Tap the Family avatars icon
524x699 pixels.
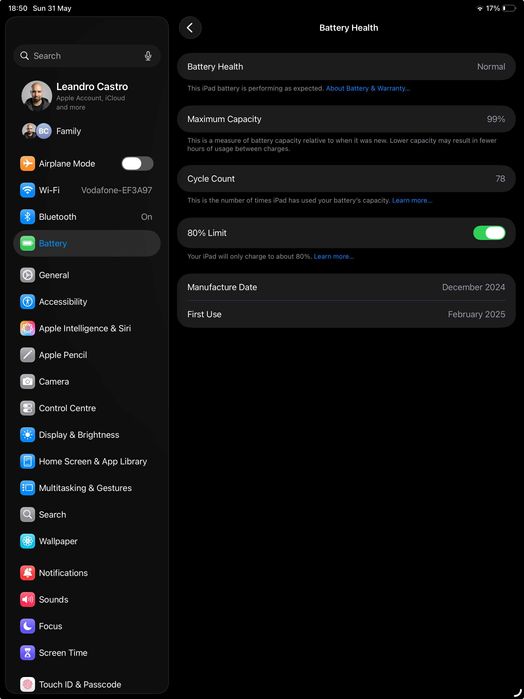pyautogui.click(x=37, y=131)
